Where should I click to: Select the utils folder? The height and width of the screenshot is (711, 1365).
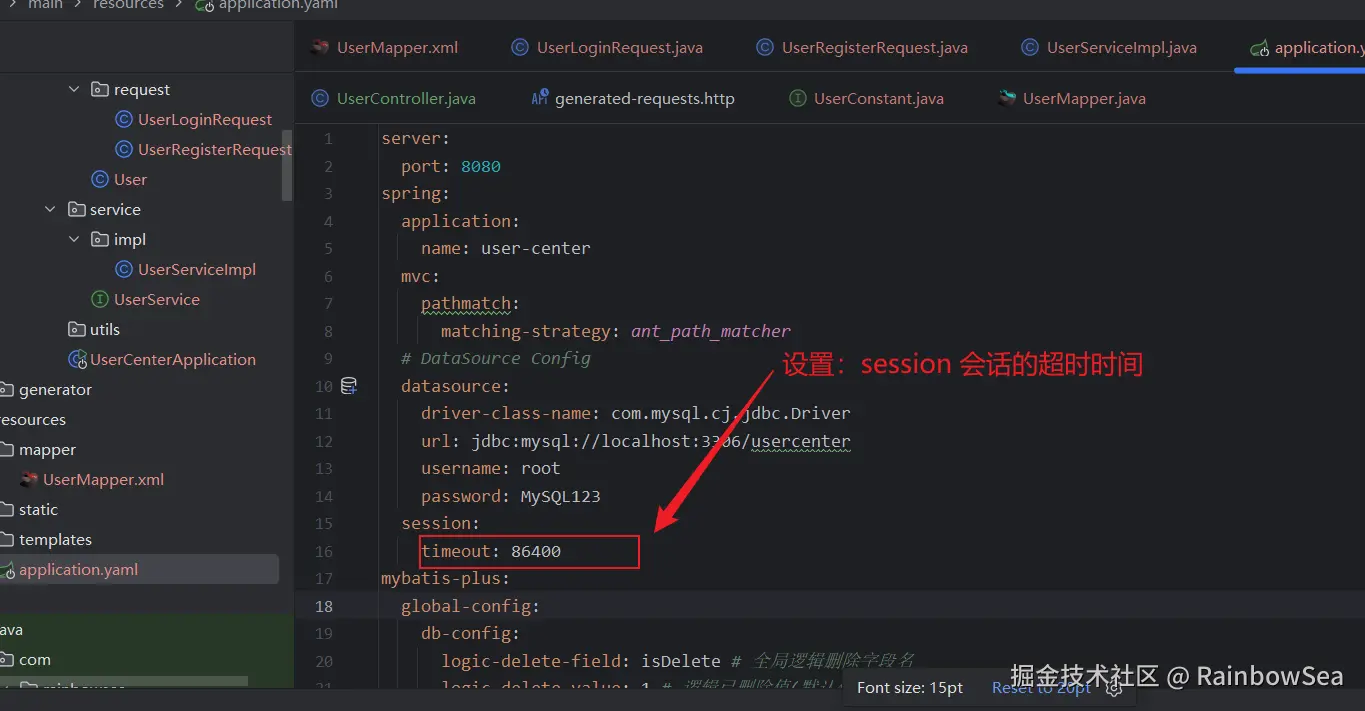pos(104,329)
